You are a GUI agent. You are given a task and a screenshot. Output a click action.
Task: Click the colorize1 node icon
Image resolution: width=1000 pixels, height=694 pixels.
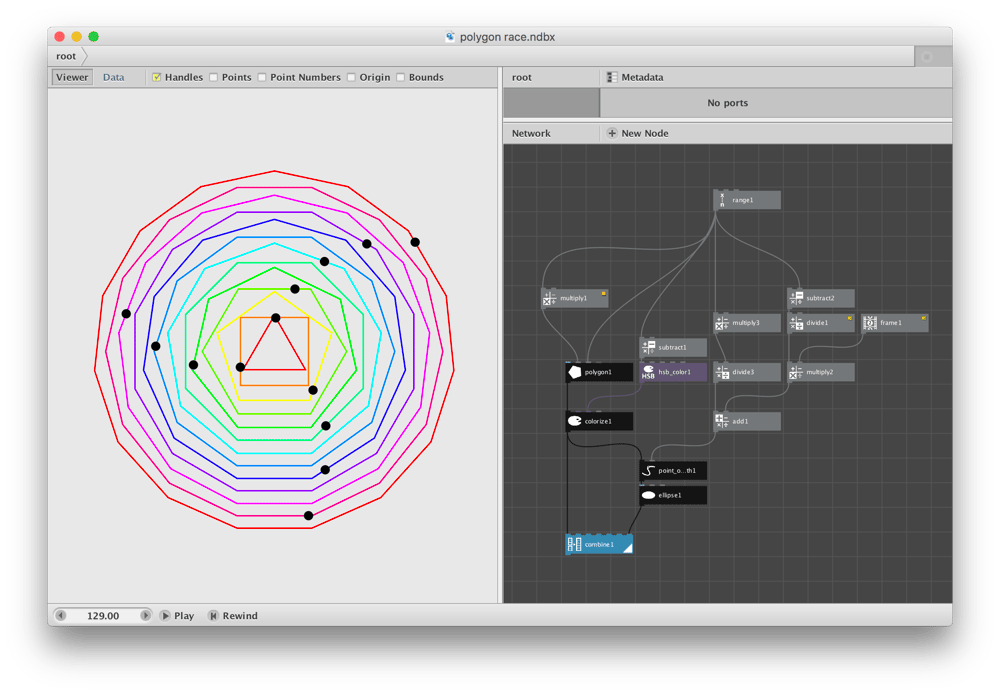click(x=575, y=421)
